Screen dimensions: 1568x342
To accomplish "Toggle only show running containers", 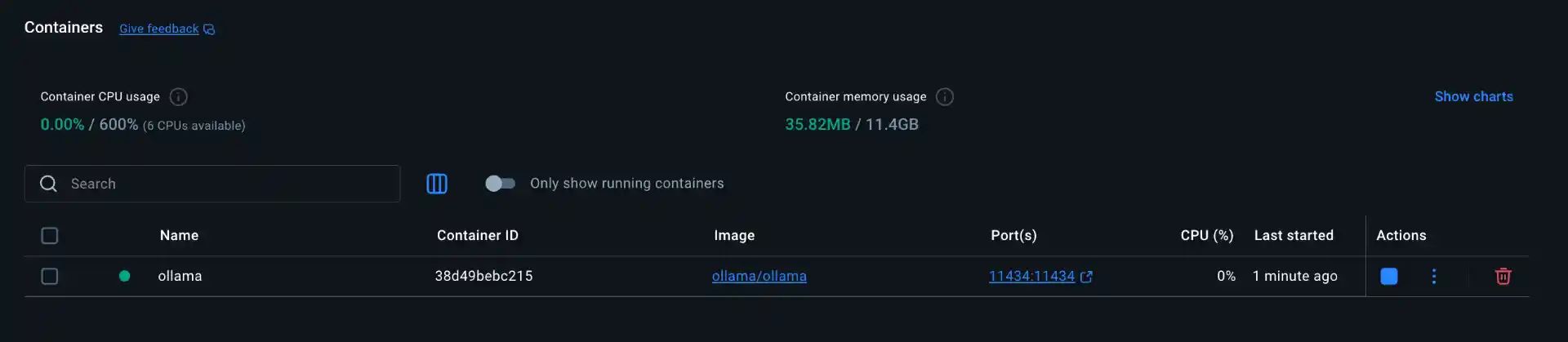I will coord(500,184).
